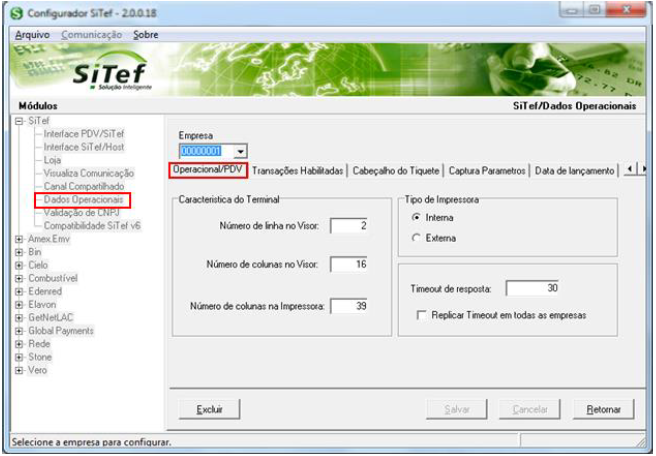Screen dimensions: 656x456
Task: Click the Cancelar button
Action: [530, 409]
